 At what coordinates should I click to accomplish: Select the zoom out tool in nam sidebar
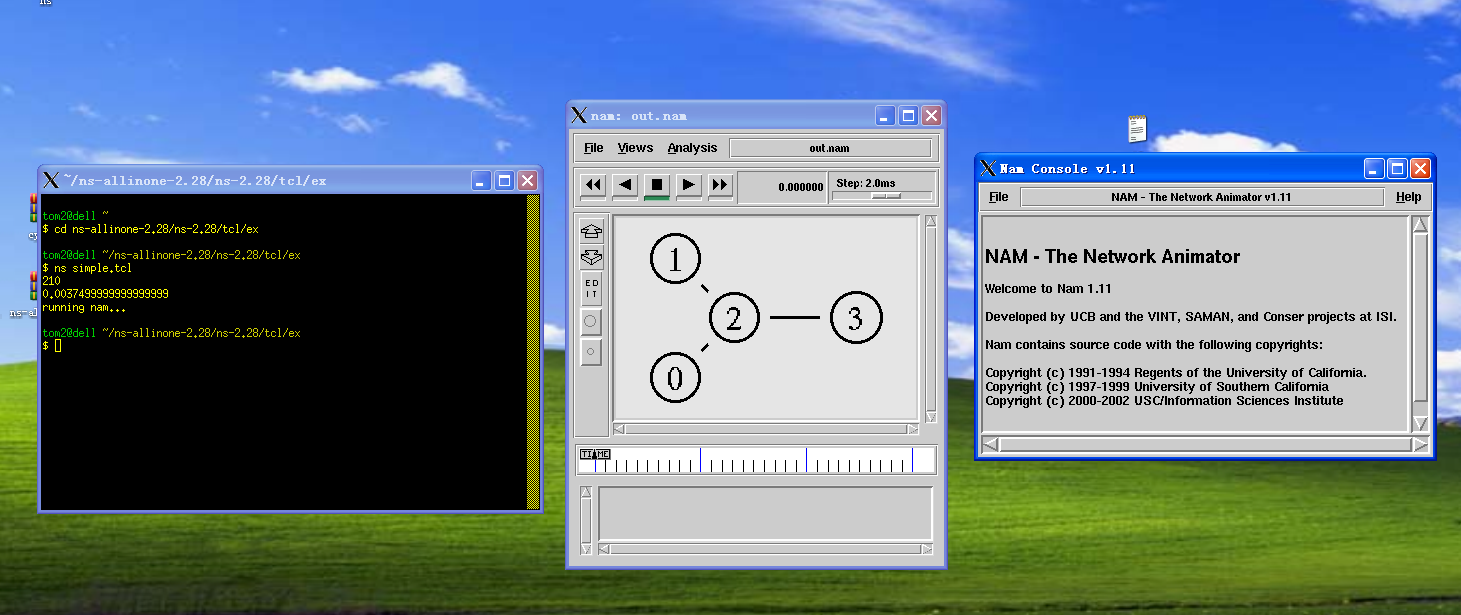tap(591, 257)
